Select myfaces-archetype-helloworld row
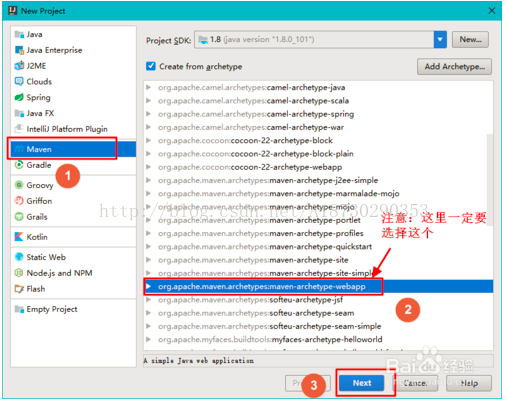Viewport: 508px width, 401px height. click(318, 339)
